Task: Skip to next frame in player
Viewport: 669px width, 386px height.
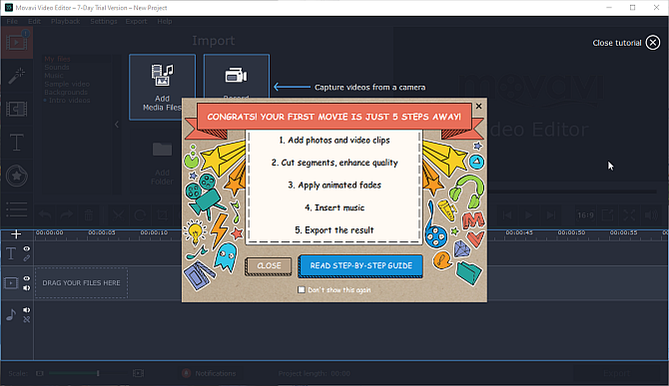Action: point(551,215)
